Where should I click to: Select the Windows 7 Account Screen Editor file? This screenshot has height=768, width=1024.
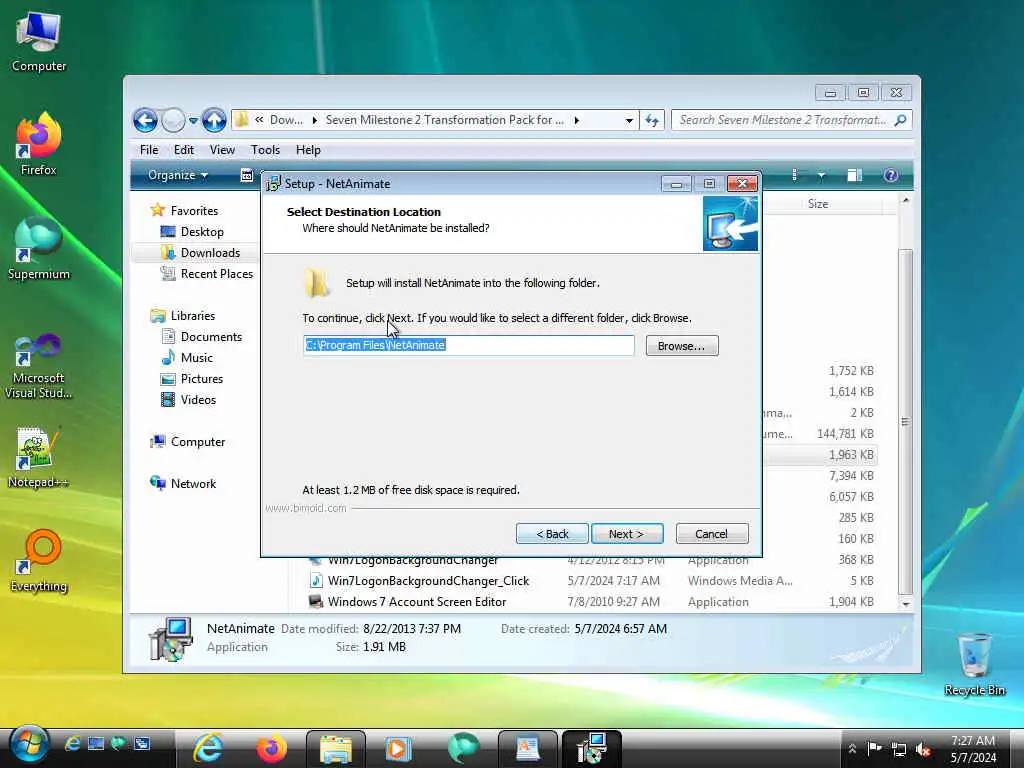[417, 601]
